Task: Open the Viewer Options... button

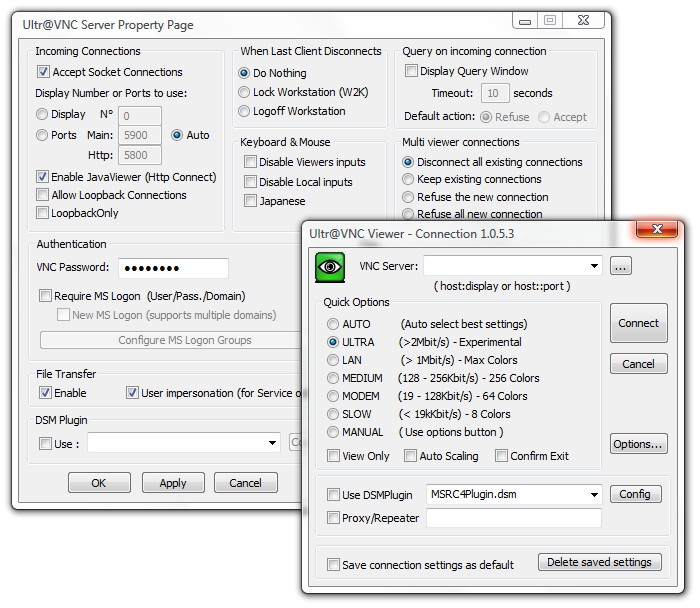Action: [x=638, y=444]
